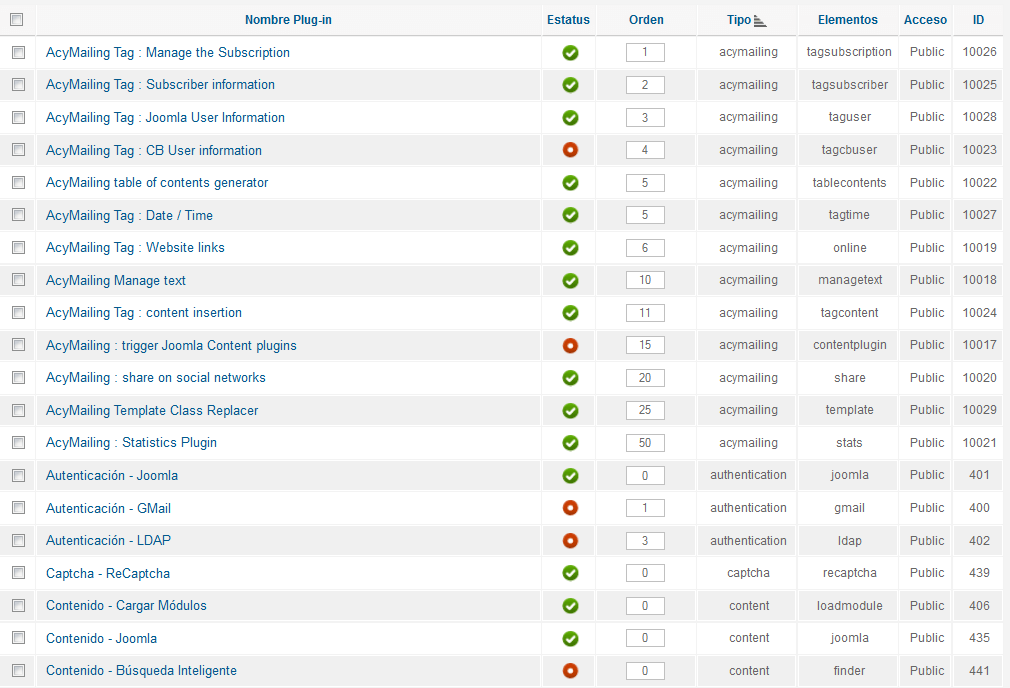Toggle status of AcyMailing Tag : Date / Time

click(570, 215)
